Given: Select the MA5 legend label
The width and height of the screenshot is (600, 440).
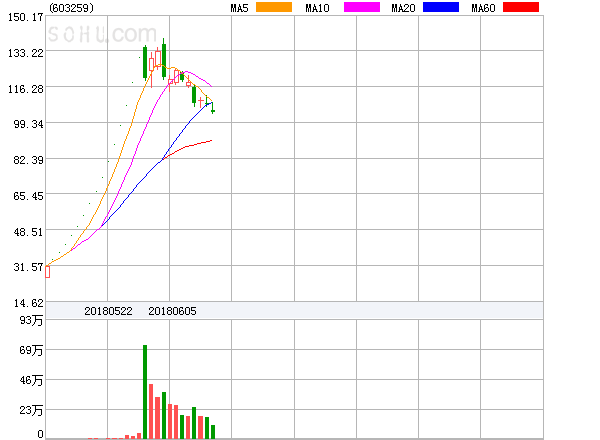Looking at the screenshot, I should pos(239,8).
